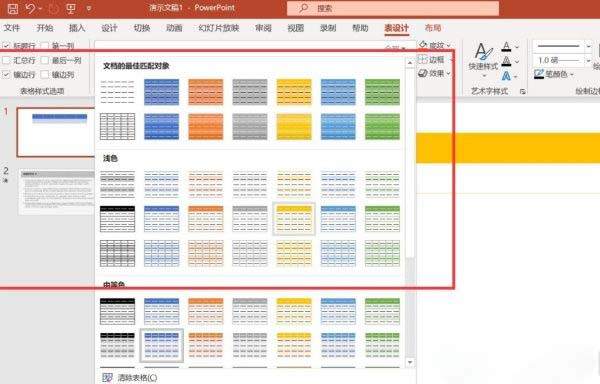
Task: Enable the 第一列 checkbox
Action: (x=45, y=46)
